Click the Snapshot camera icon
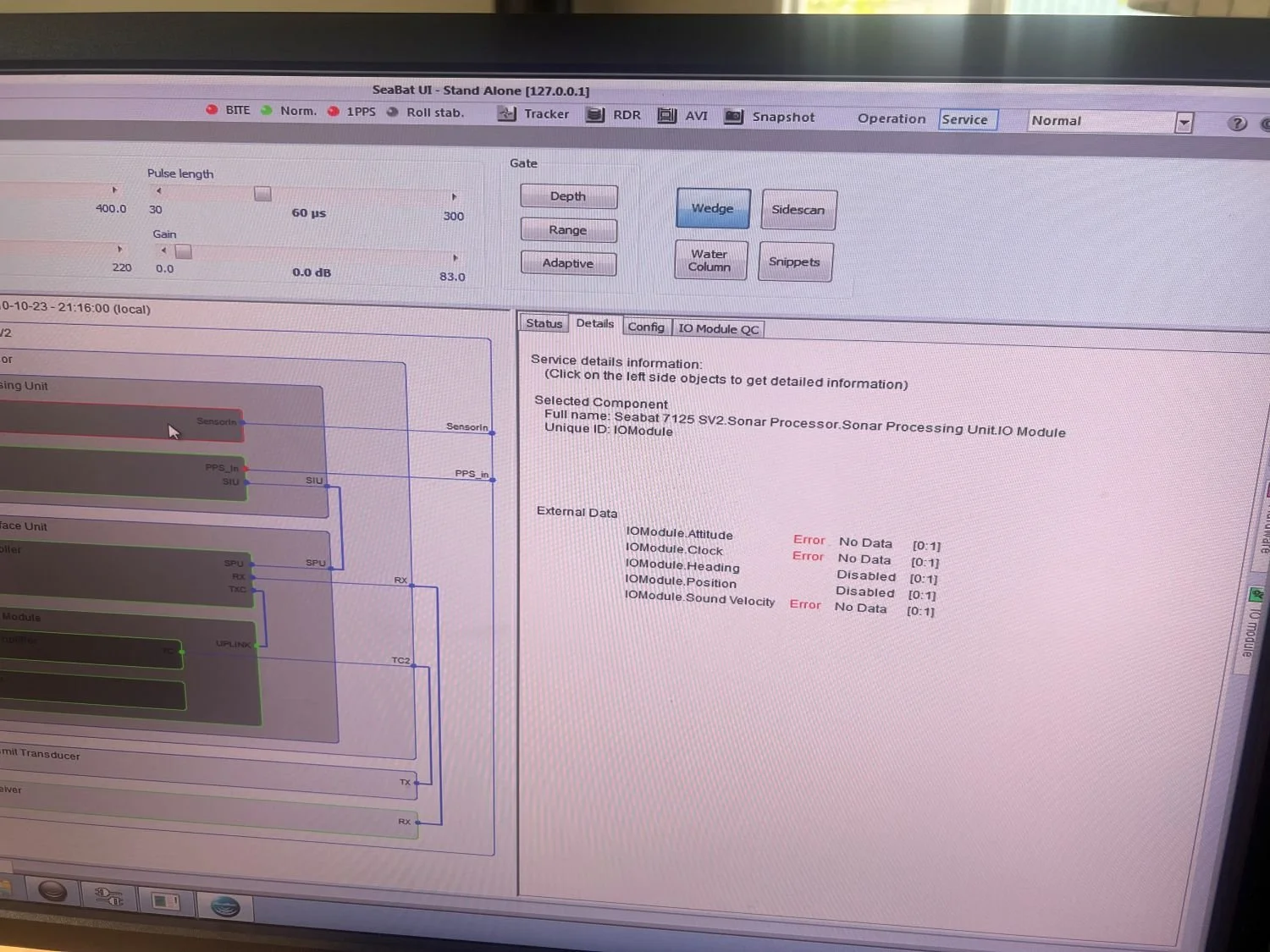 733,116
